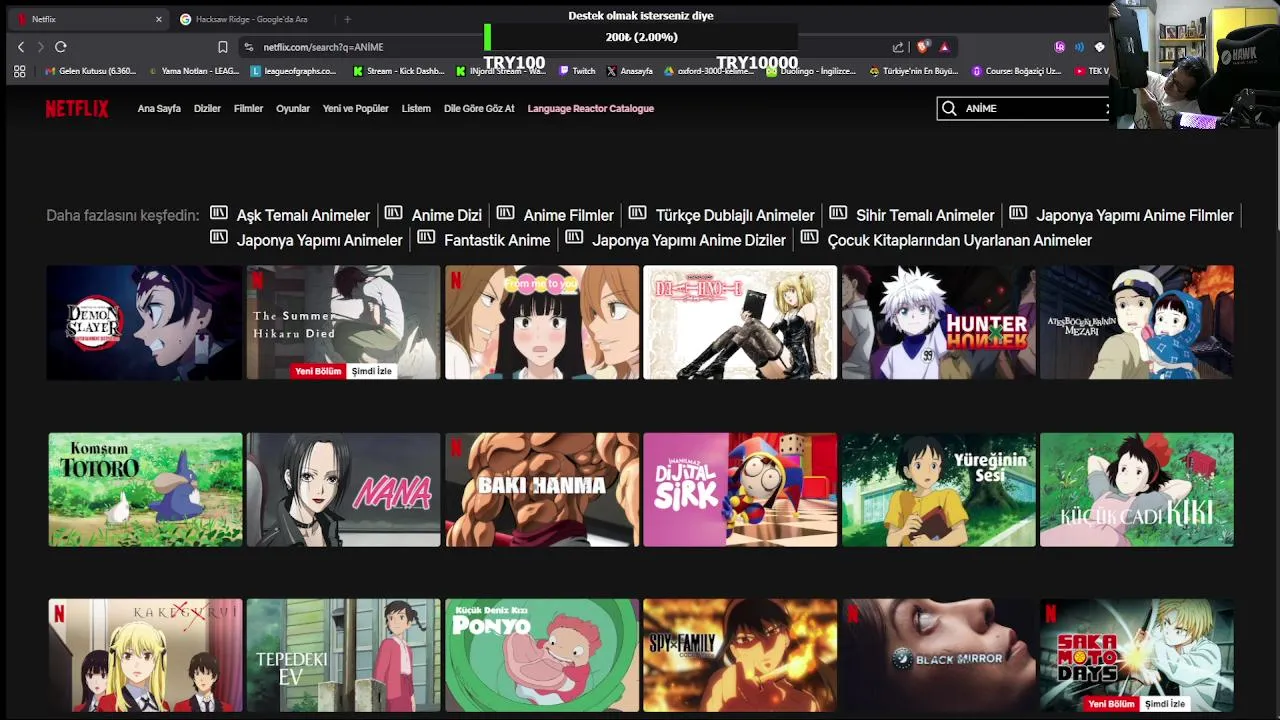Open Language Reactor Catalogue link

(591, 109)
